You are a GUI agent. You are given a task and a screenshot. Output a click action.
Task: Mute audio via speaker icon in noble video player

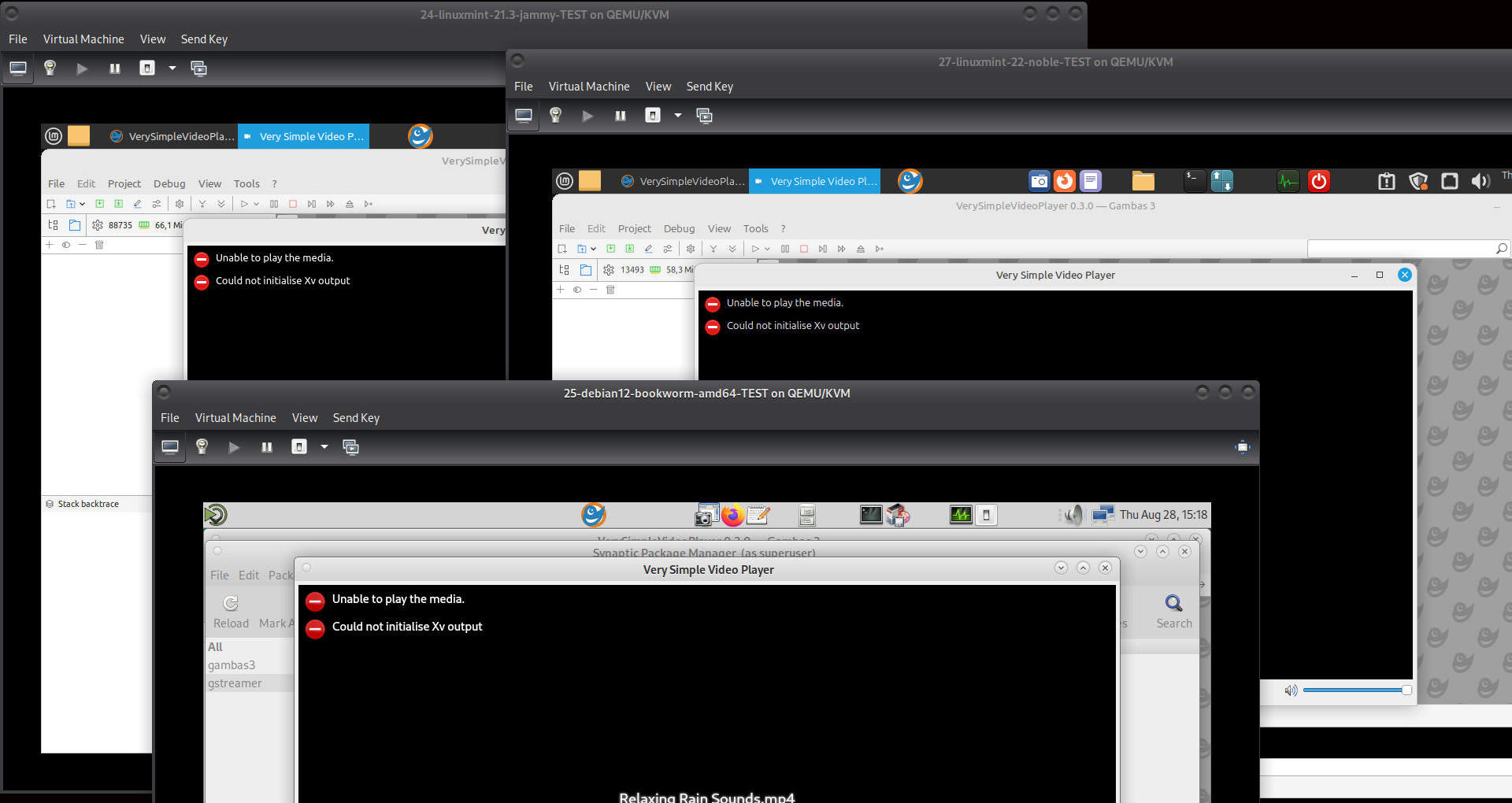(1291, 690)
